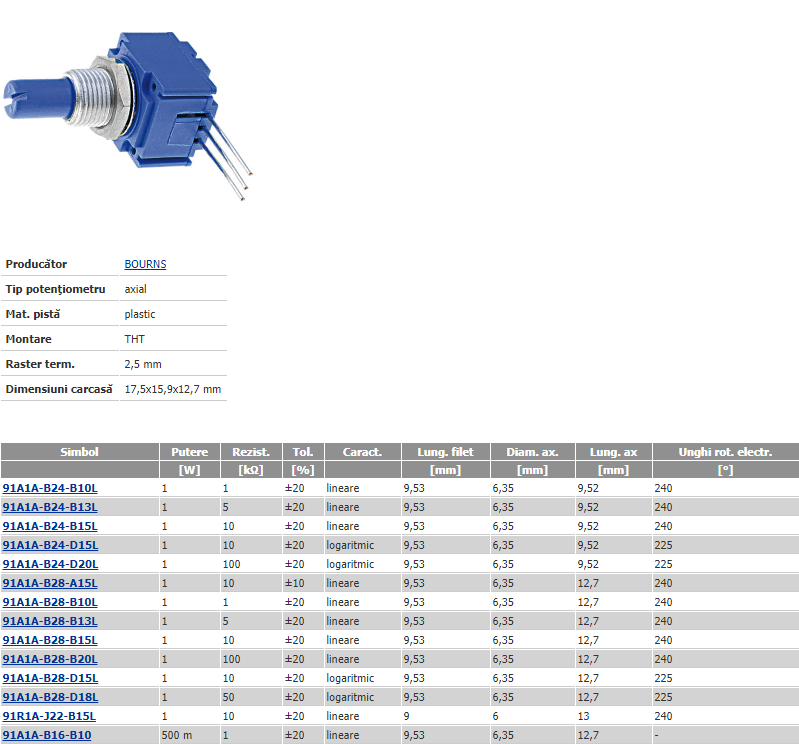The width and height of the screenshot is (799, 744).
Task: Click 'lineare' in the 91A1A-B16-B10 row
Action: [x=342, y=735]
